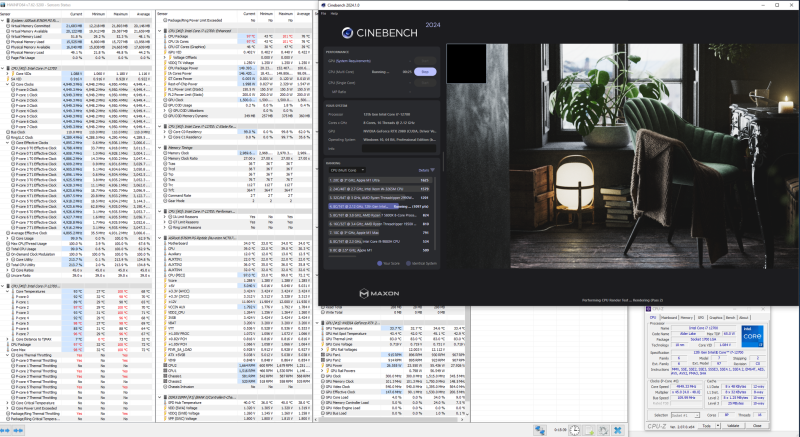Select the Intel Core i9-9880H ranking entry

[381, 241]
